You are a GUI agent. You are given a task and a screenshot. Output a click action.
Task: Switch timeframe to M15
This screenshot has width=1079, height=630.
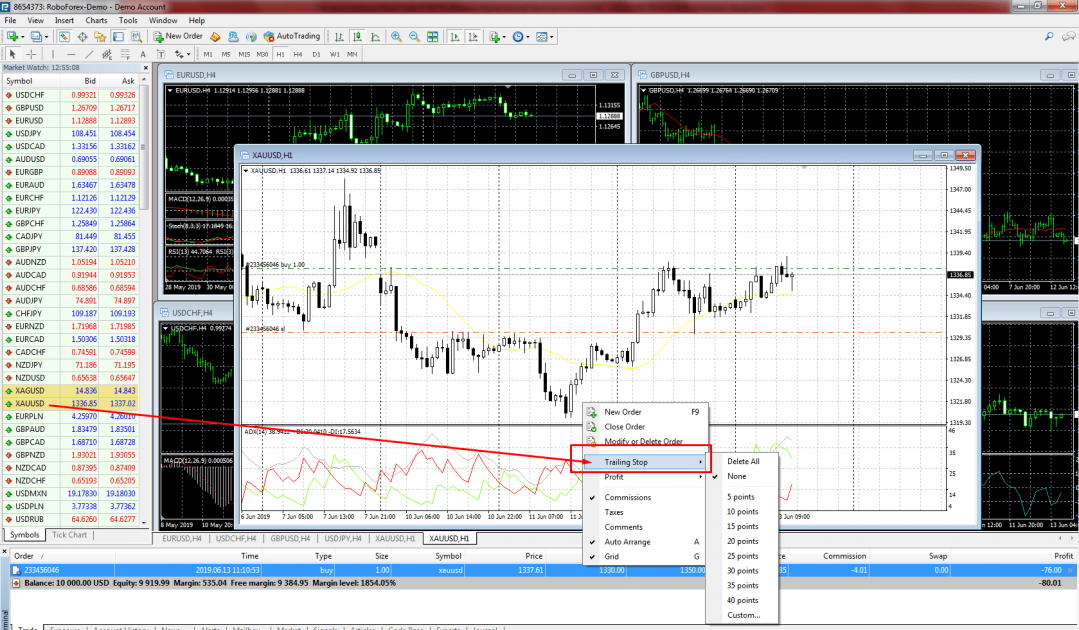click(244, 54)
